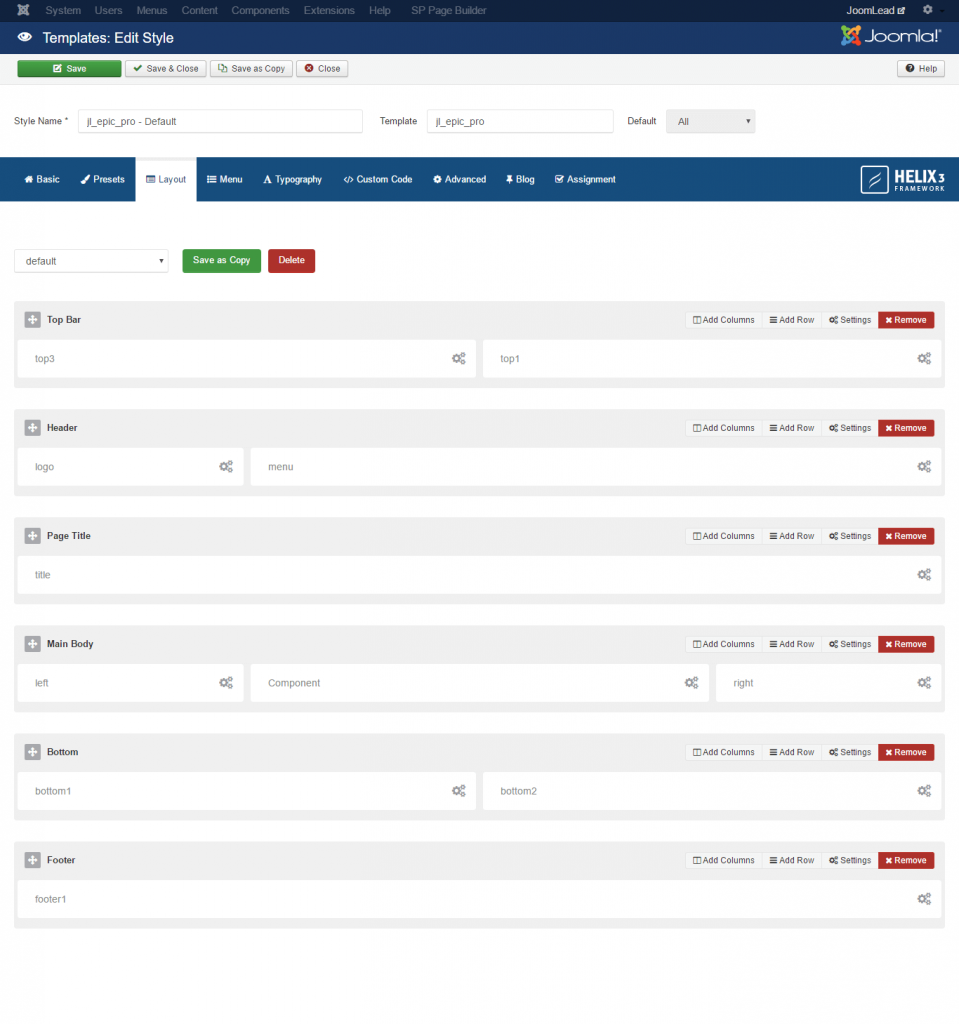Open the Extensions menu
The height and width of the screenshot is (1024, 959).
(x=329, y=10)
